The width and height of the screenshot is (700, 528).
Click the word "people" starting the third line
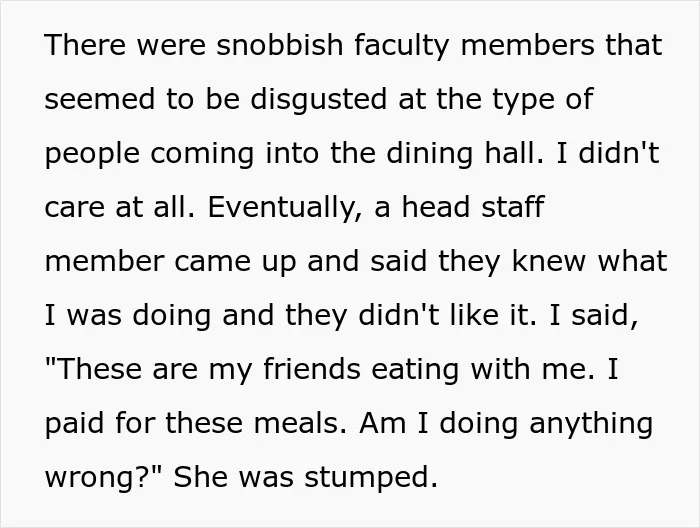92,155
